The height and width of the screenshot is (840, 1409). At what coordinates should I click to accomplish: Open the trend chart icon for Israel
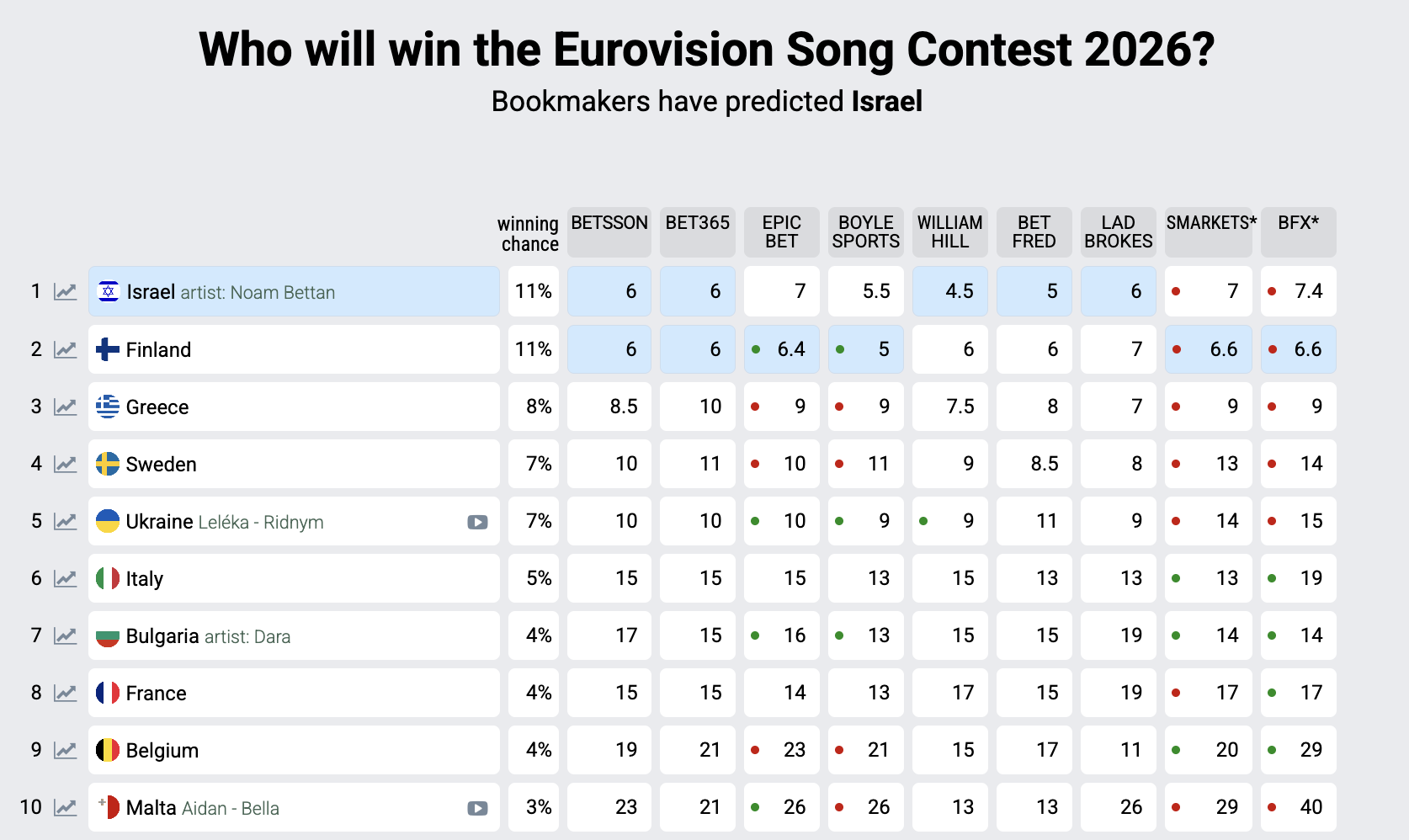tap(65, 292)
